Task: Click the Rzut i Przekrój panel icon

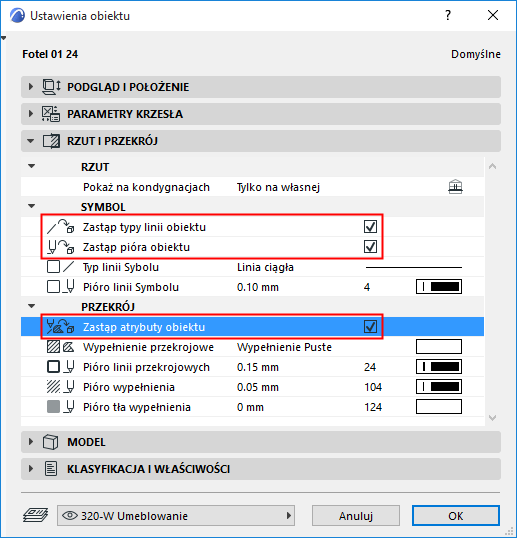Action: point(51,141)
